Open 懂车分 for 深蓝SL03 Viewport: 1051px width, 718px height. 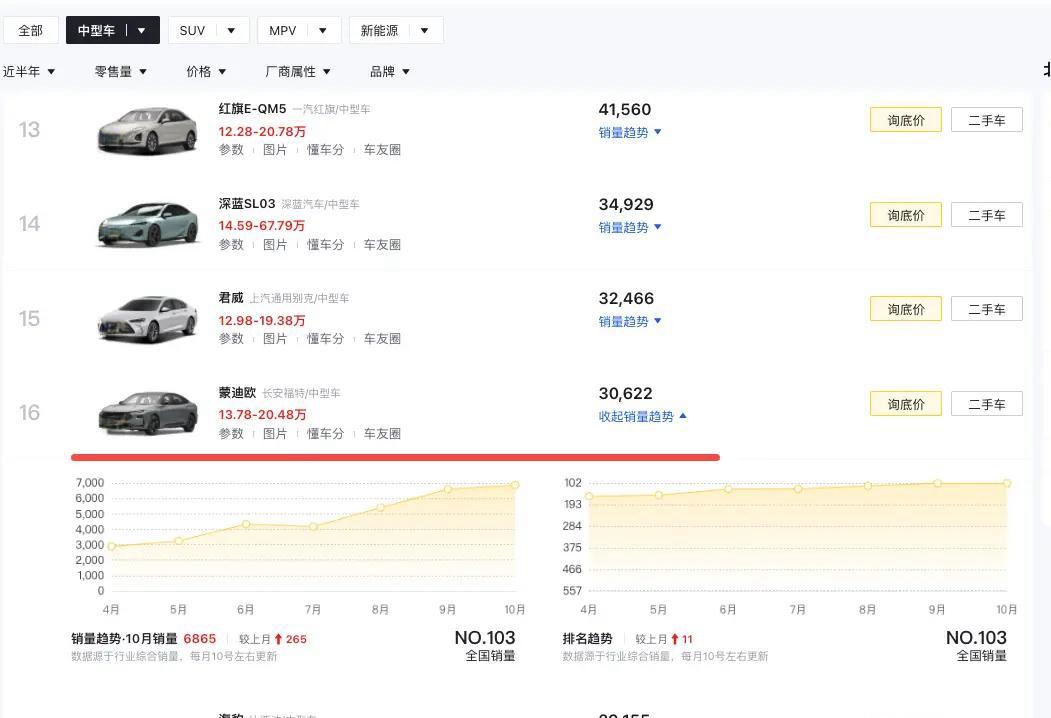[325, 245]
